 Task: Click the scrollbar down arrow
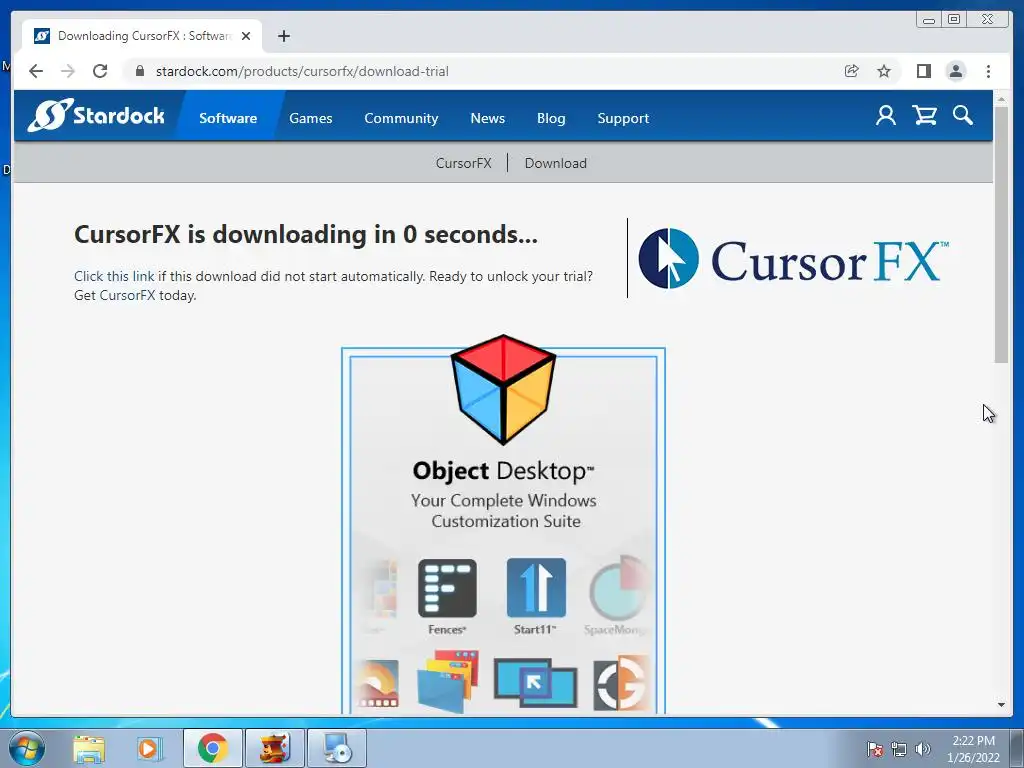(1001, 705)
